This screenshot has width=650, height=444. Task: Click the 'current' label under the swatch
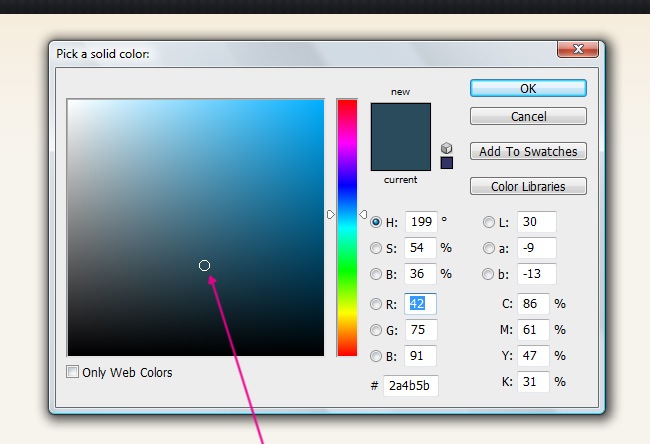400,180
